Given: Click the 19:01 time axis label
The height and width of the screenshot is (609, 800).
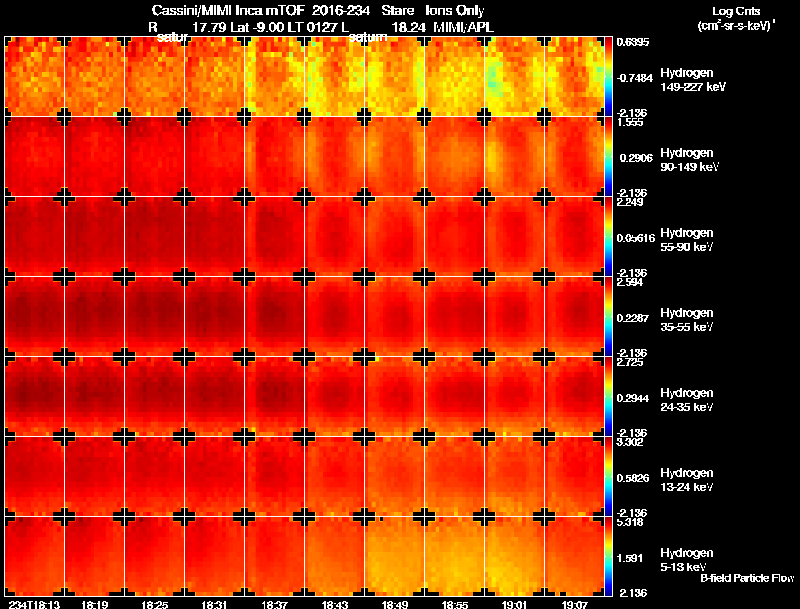Looking at the screenshot, I should [x=514, y=604].
